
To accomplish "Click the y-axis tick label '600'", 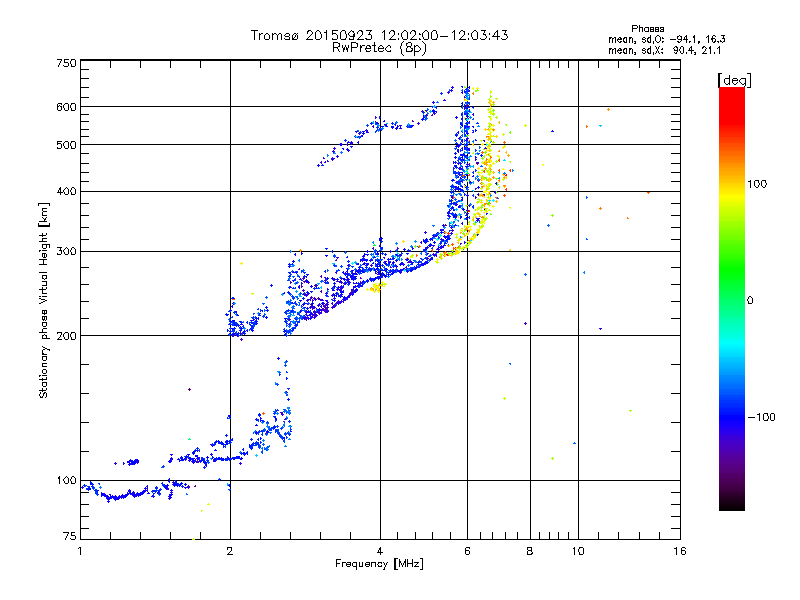I will [x=67, y=107].
